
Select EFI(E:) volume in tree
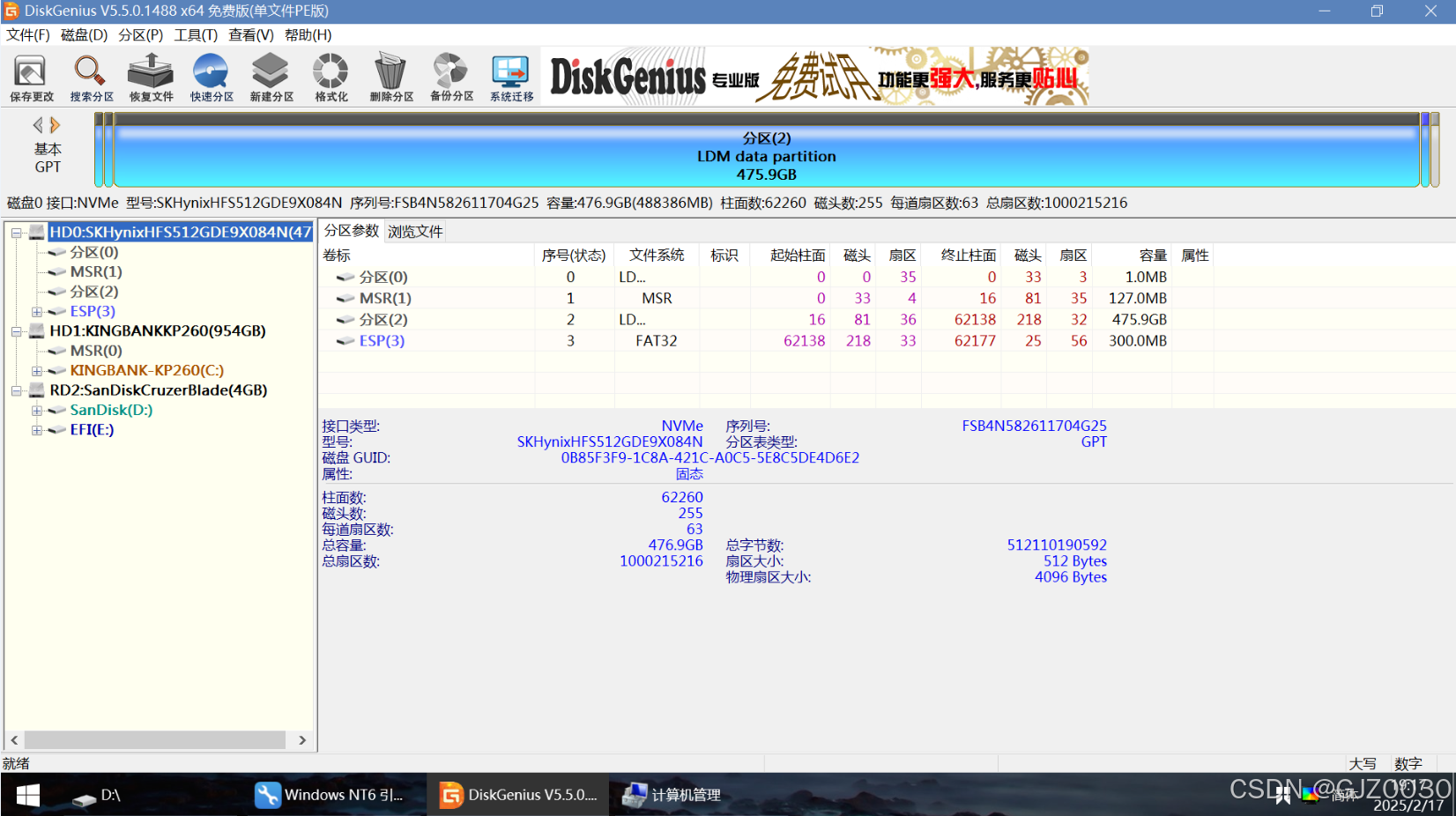point(92,429)
